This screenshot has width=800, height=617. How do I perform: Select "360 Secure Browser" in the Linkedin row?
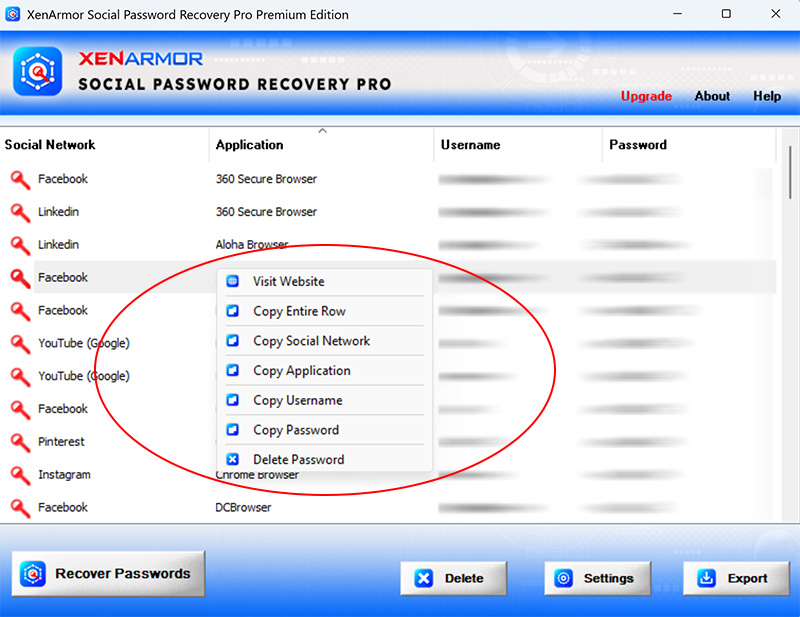pos(266,212)
